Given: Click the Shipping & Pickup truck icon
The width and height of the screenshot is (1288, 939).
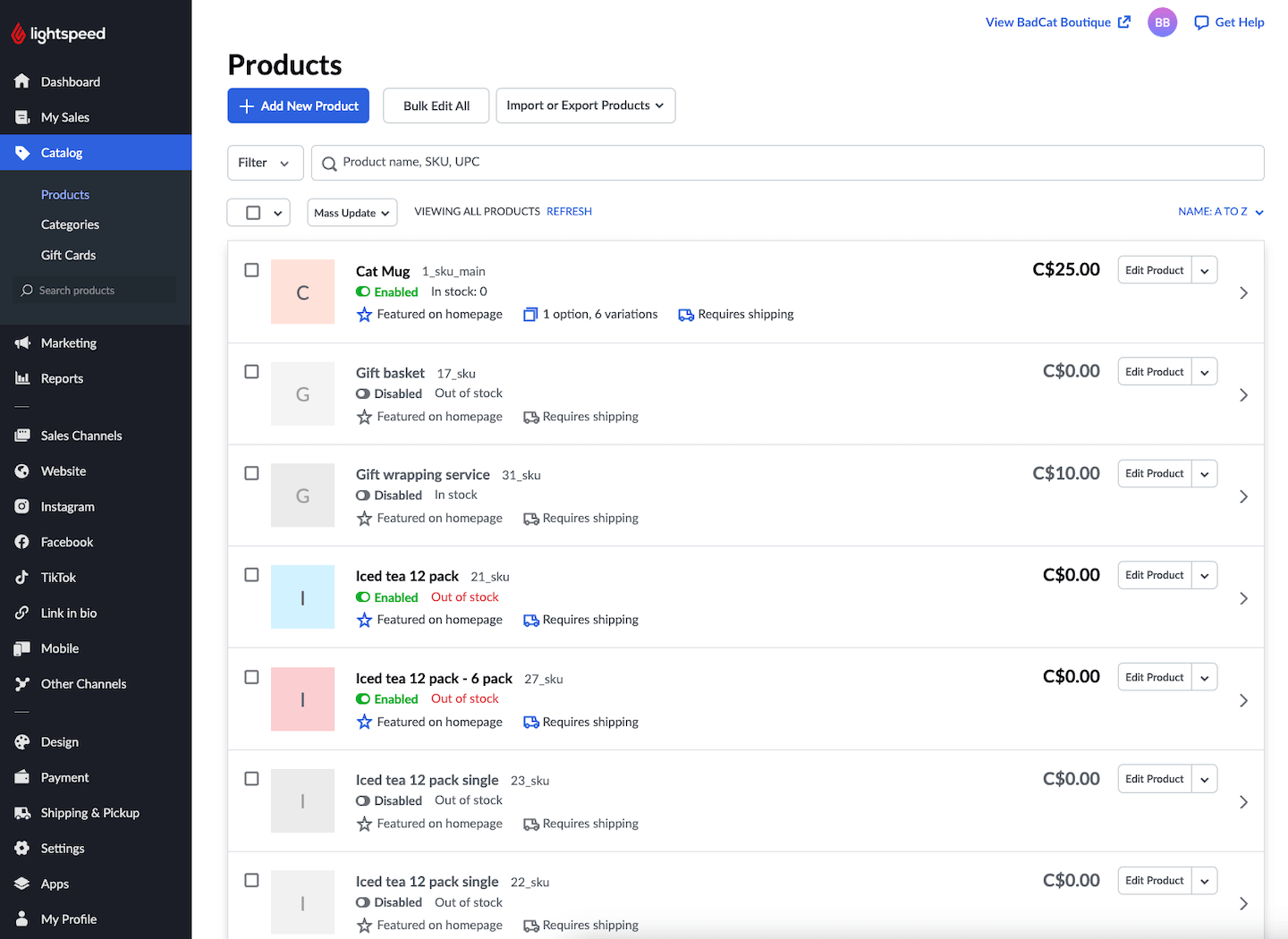Looking at the screenshot, I should click(x=22, y=813).
